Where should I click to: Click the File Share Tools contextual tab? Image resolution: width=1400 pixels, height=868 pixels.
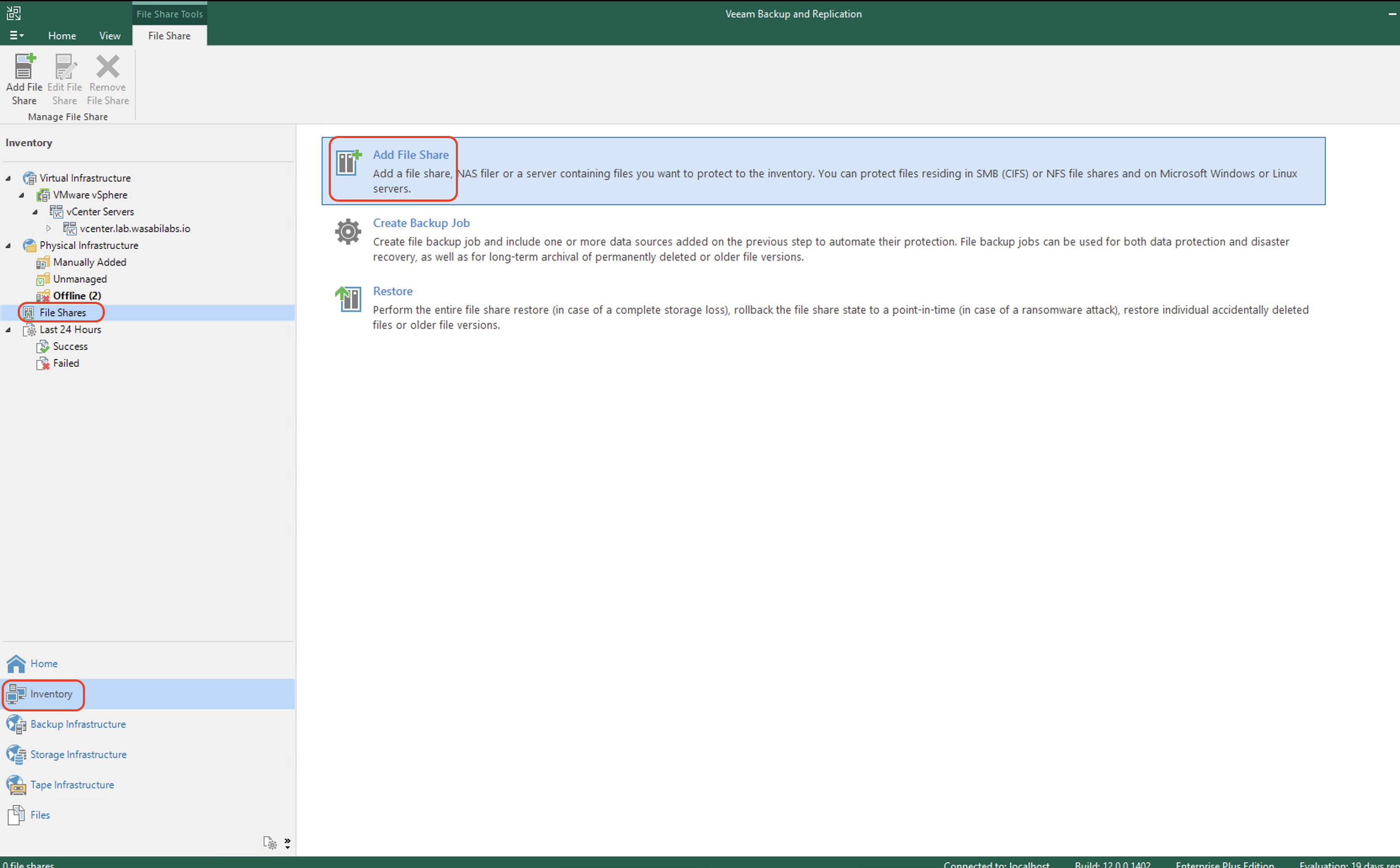(x=169, y=14)
